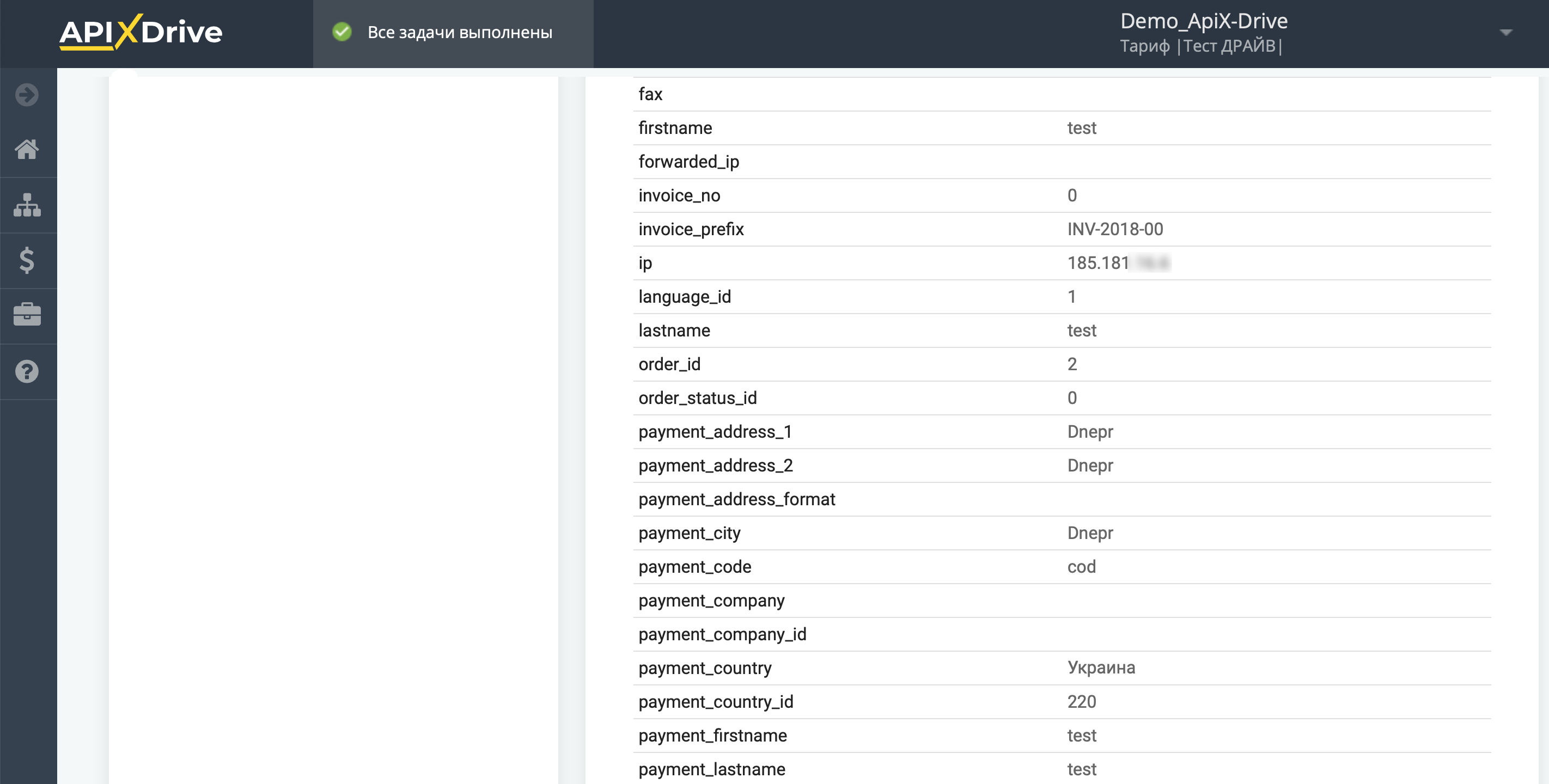
Task: Select the 'payment_address_format' field label
Action: (737, 500)
